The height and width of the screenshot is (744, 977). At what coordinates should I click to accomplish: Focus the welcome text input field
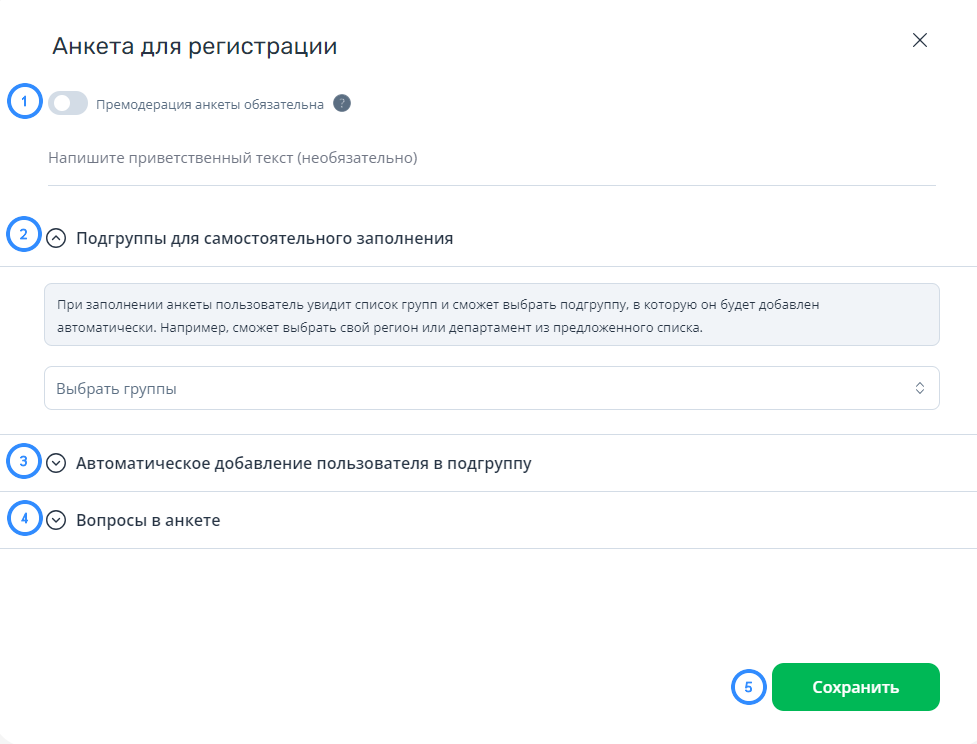click(x=492, y=158)
